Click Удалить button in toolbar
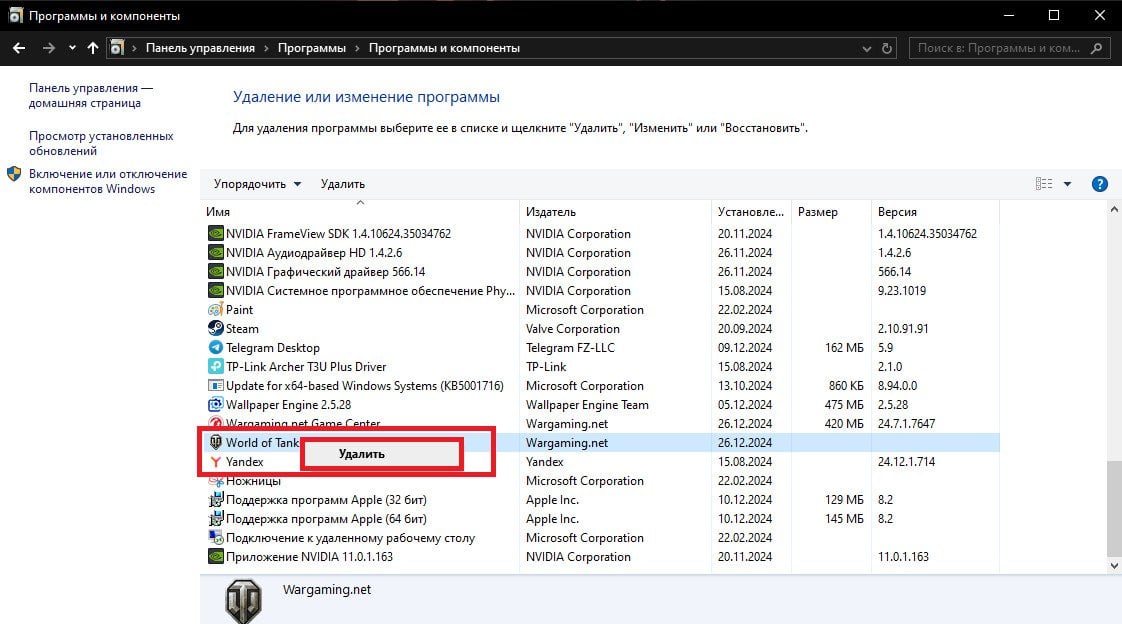 click(x=343, y=184)
